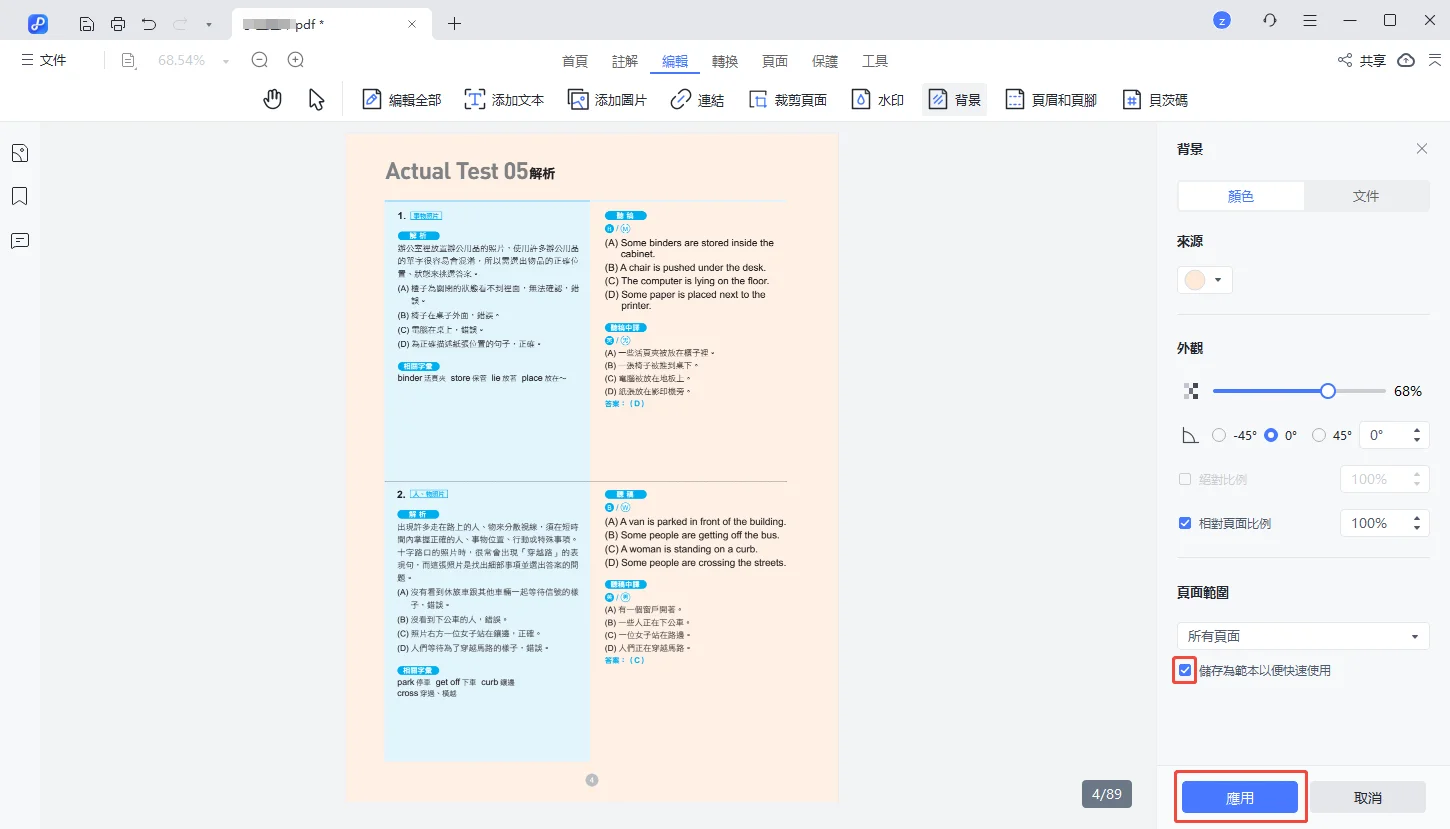Click the 取消 (Cancel) button
The height and width of the screenshot is (829, 1450).
tap(1367, 797)
